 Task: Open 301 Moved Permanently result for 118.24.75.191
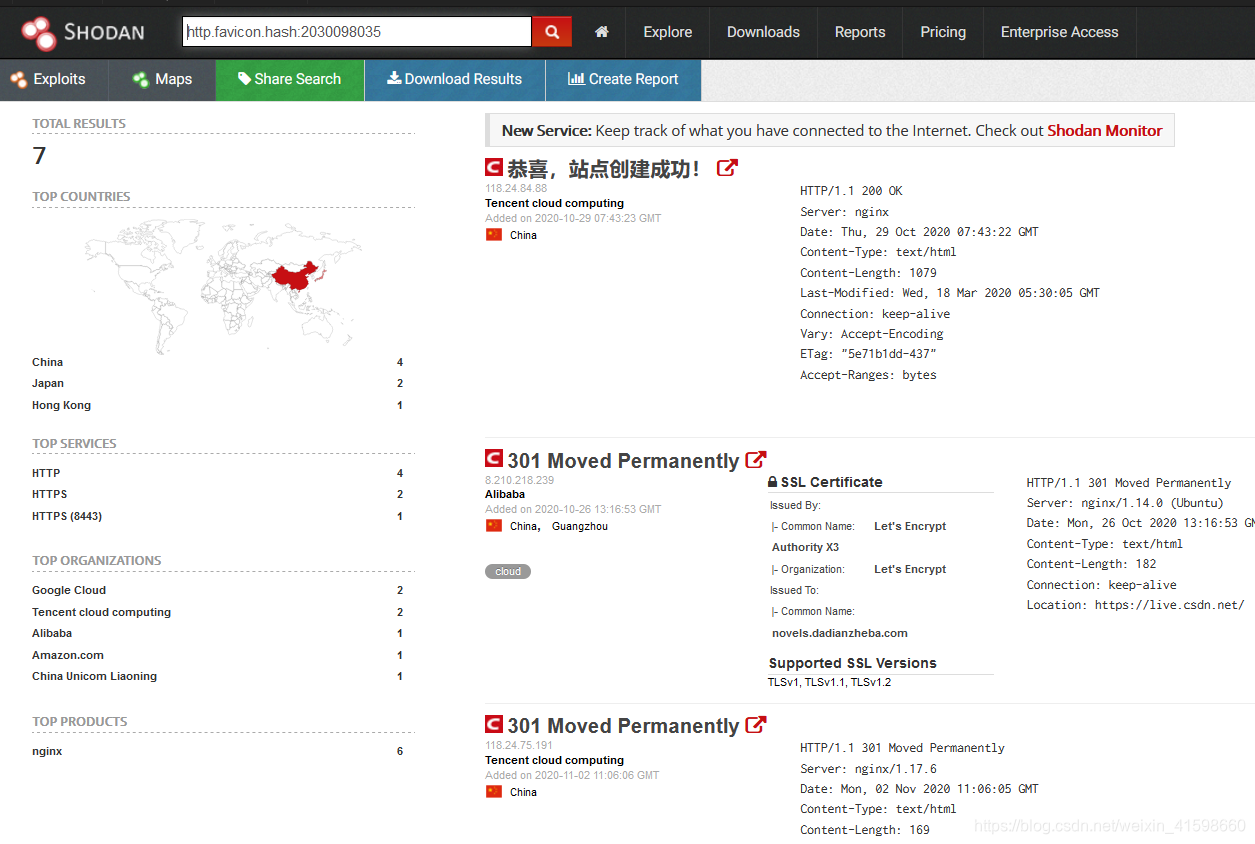click(623, 726)
